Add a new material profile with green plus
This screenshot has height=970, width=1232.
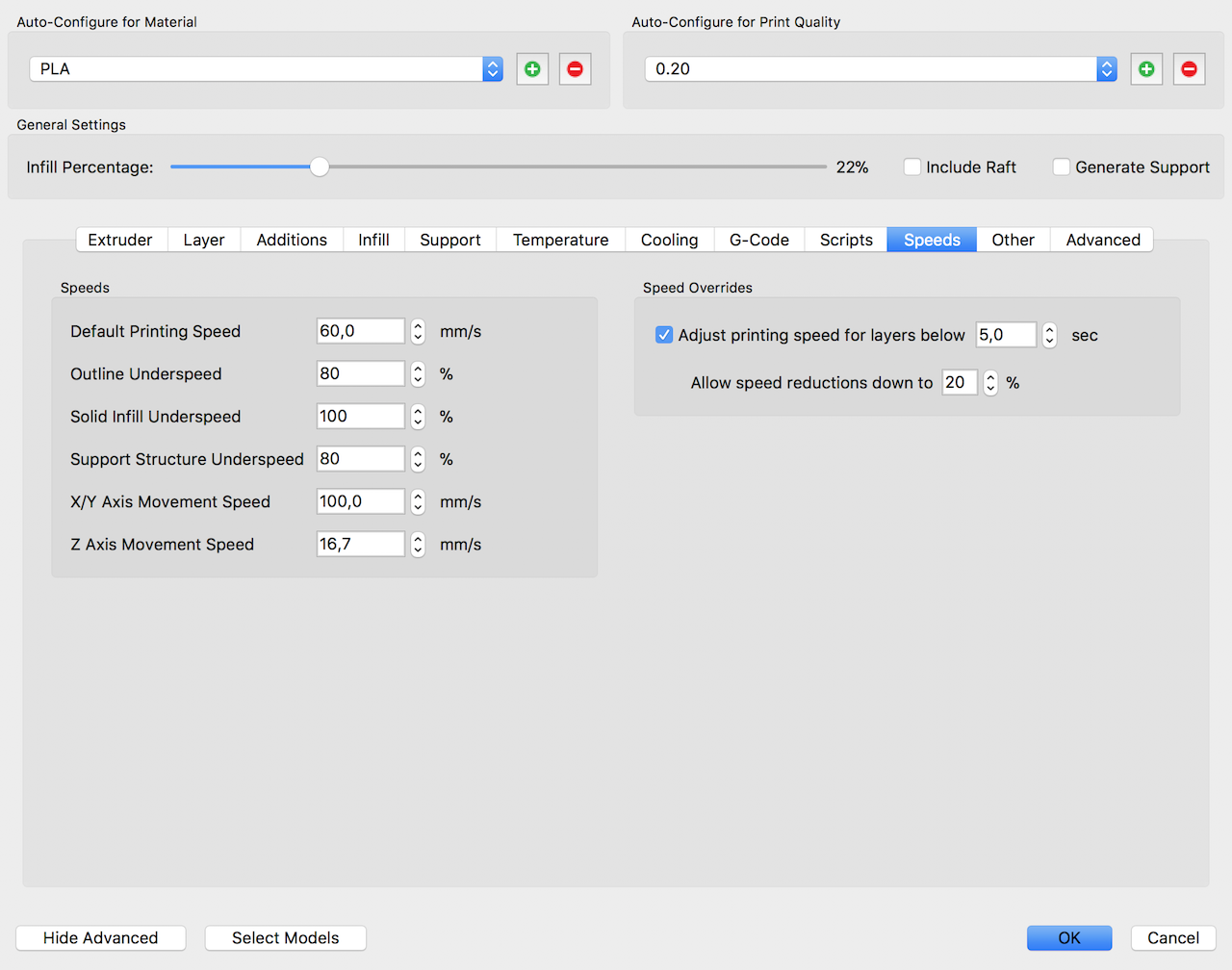[x=532, y=69]
